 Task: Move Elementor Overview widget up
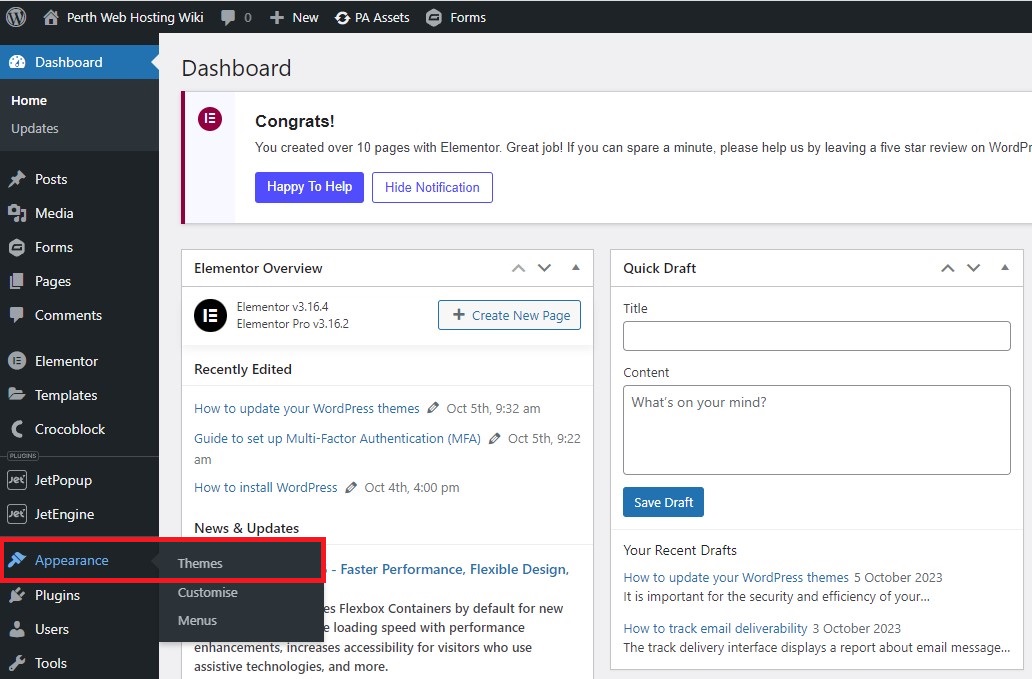point(519,268)
